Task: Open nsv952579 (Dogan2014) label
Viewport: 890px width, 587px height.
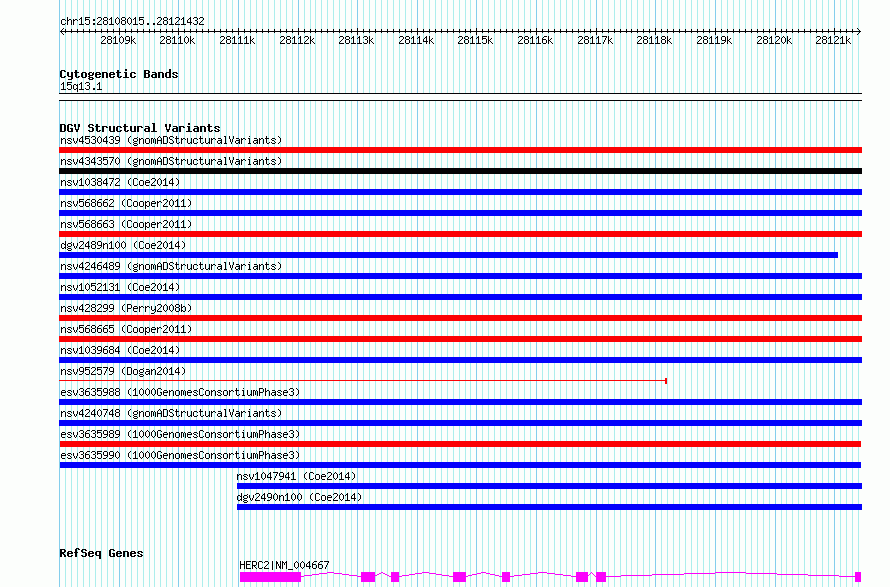Action: tap(123, 371)
